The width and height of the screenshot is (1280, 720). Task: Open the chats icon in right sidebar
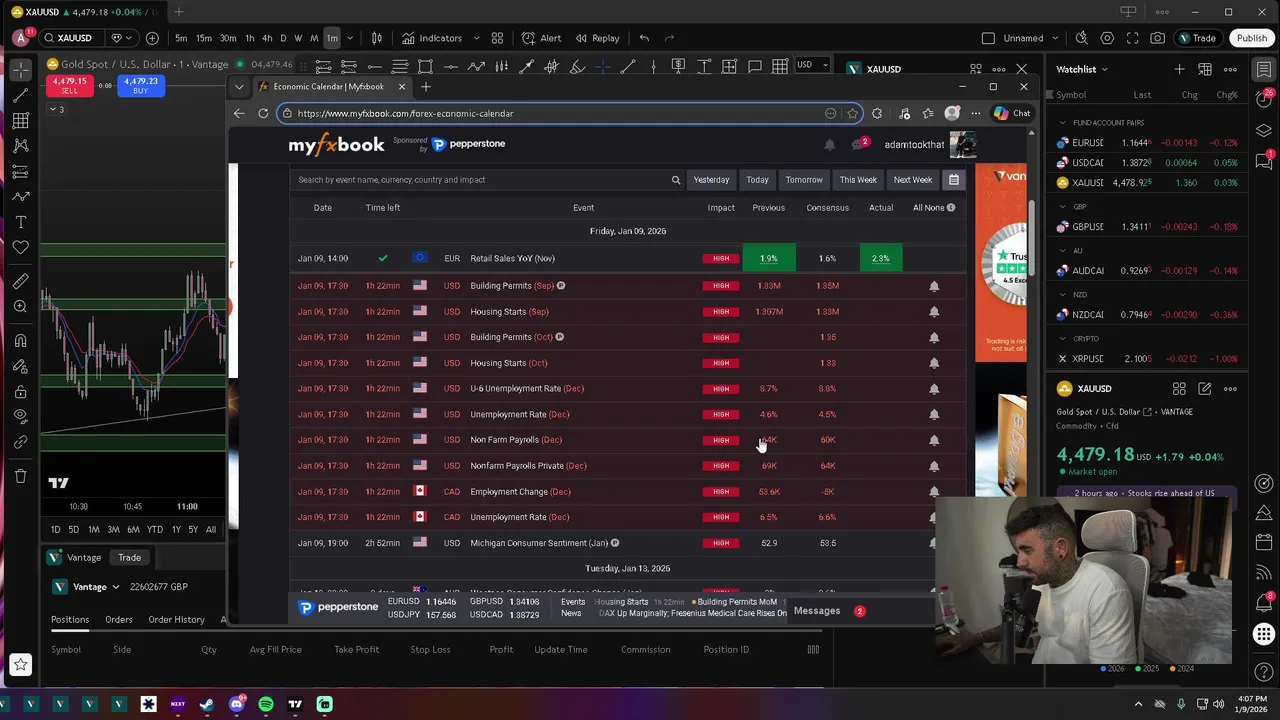tap(1264, 161)
